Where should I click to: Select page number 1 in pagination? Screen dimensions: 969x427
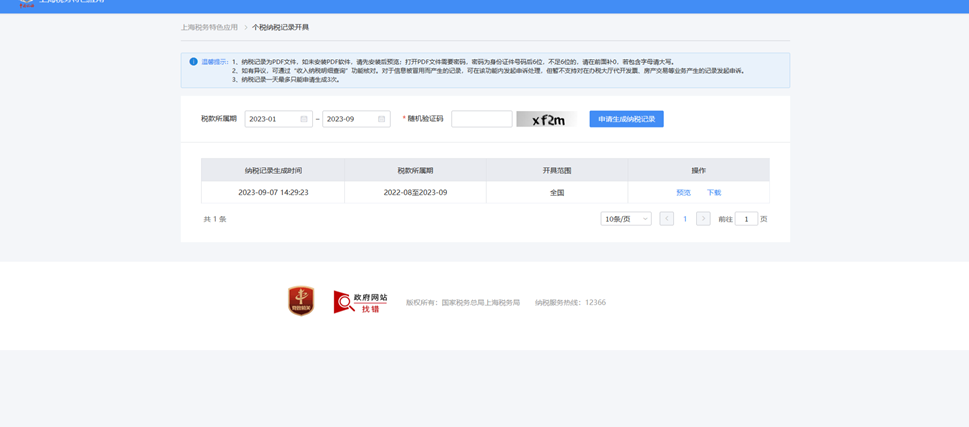tap(685, 219)
